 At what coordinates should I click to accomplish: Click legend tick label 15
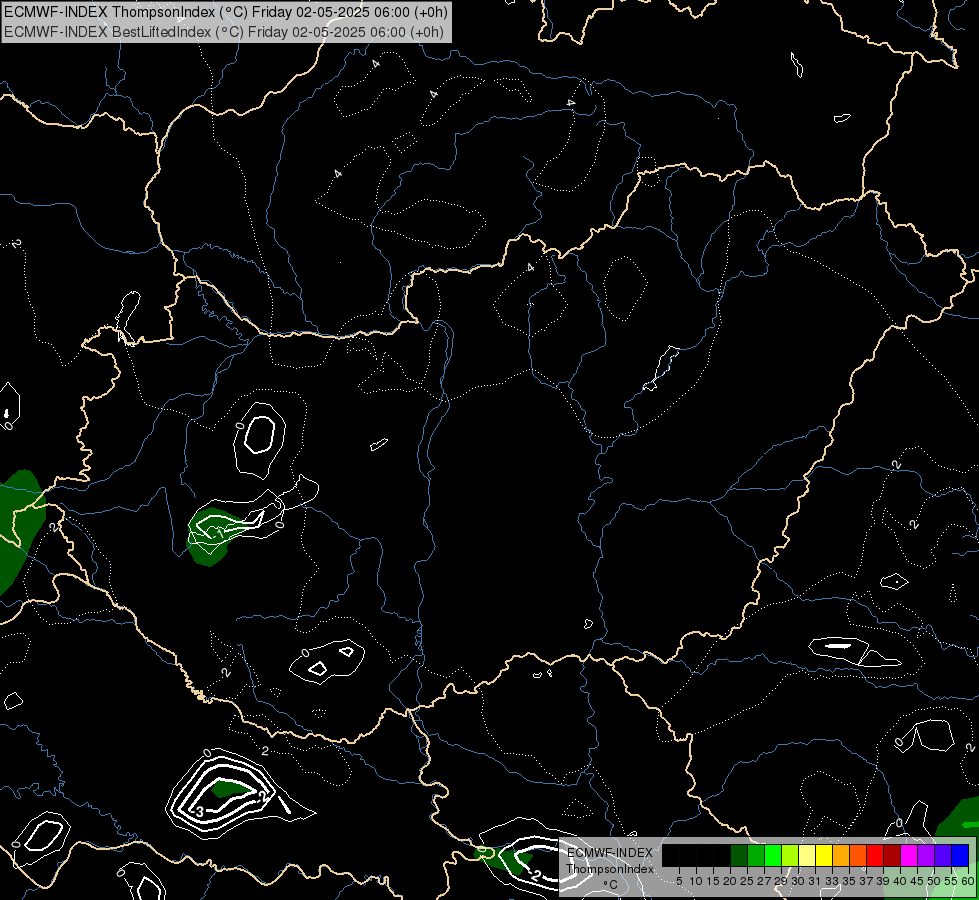click(x=713, y=881)
